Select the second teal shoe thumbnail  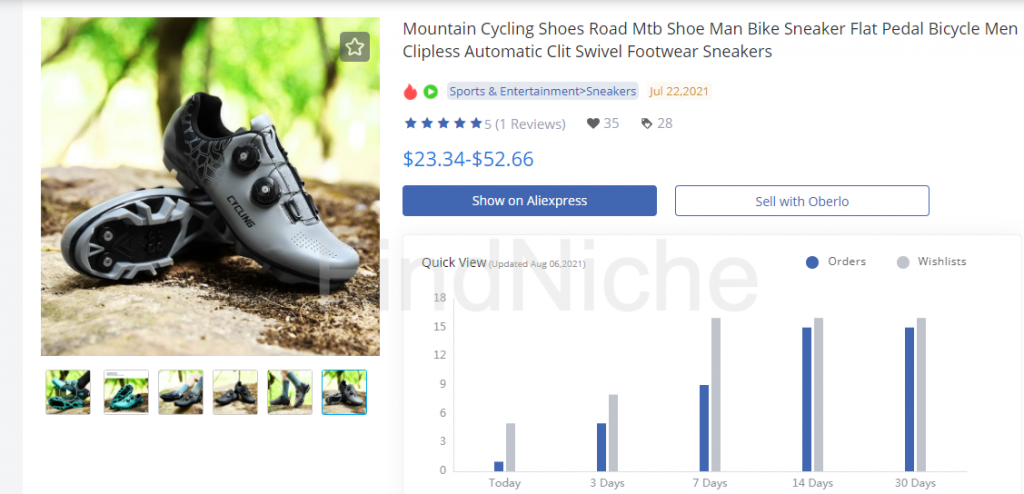tap(126, 392)
